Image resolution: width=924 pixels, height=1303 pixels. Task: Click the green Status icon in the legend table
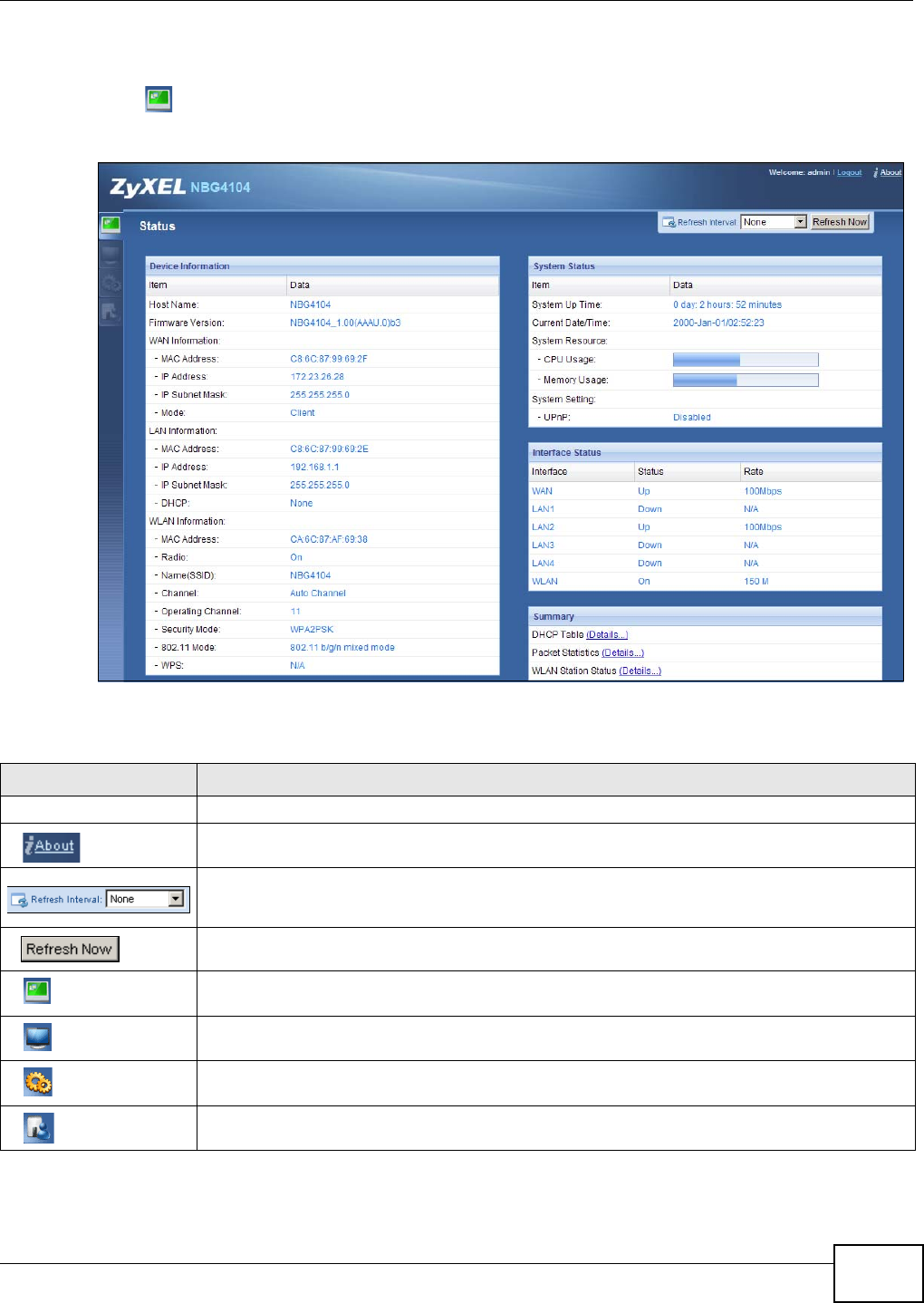pos(38,991)
